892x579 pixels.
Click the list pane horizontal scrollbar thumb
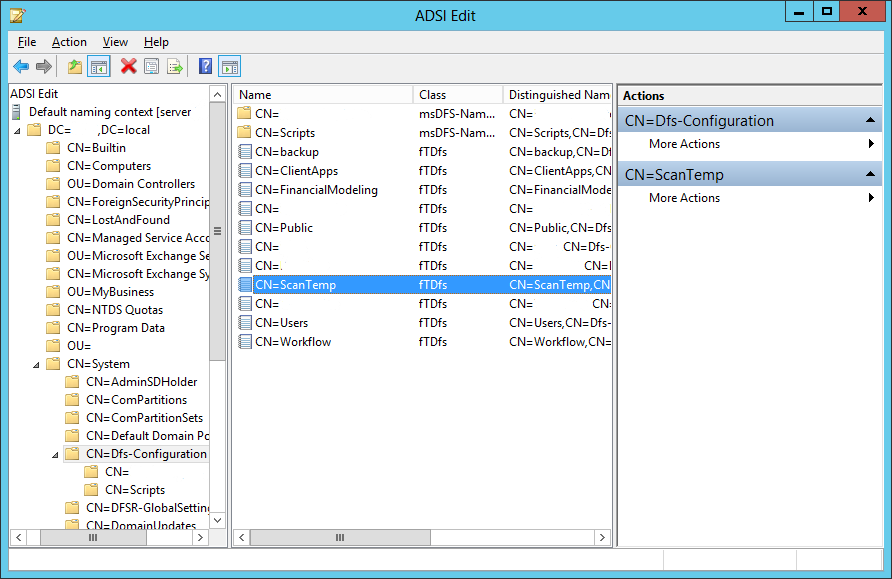click(x=340, y=537)
